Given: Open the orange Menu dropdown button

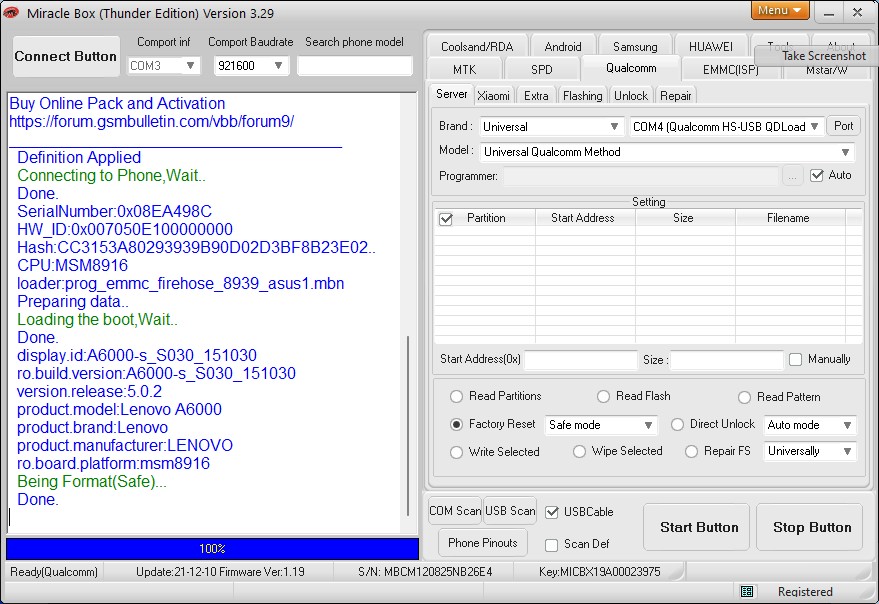Looking at the screenshot, I should tap(780, 10).
